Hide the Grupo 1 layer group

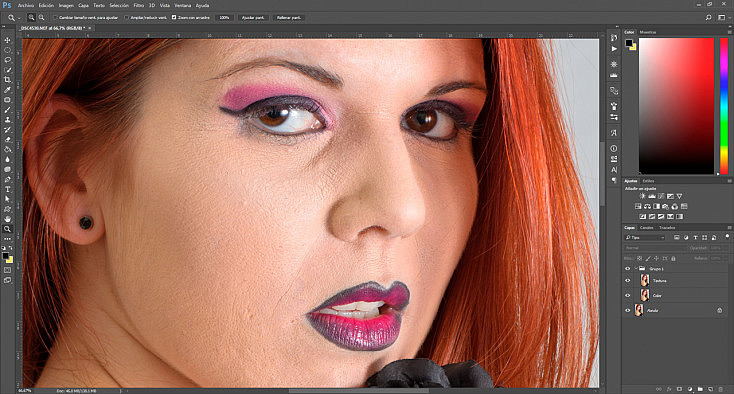click(x=628, y=269)
